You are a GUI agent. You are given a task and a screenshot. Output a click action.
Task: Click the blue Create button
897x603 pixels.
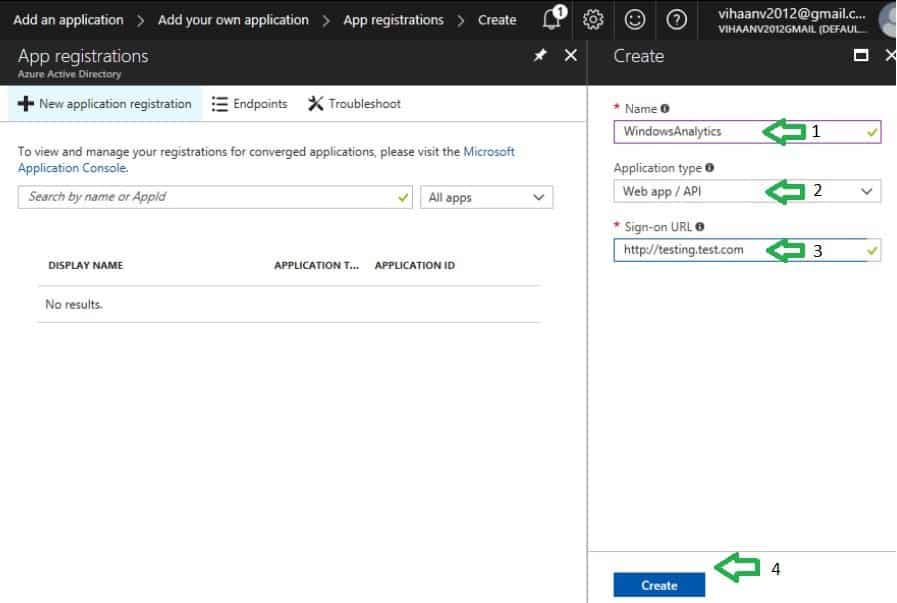pos(659,585)
